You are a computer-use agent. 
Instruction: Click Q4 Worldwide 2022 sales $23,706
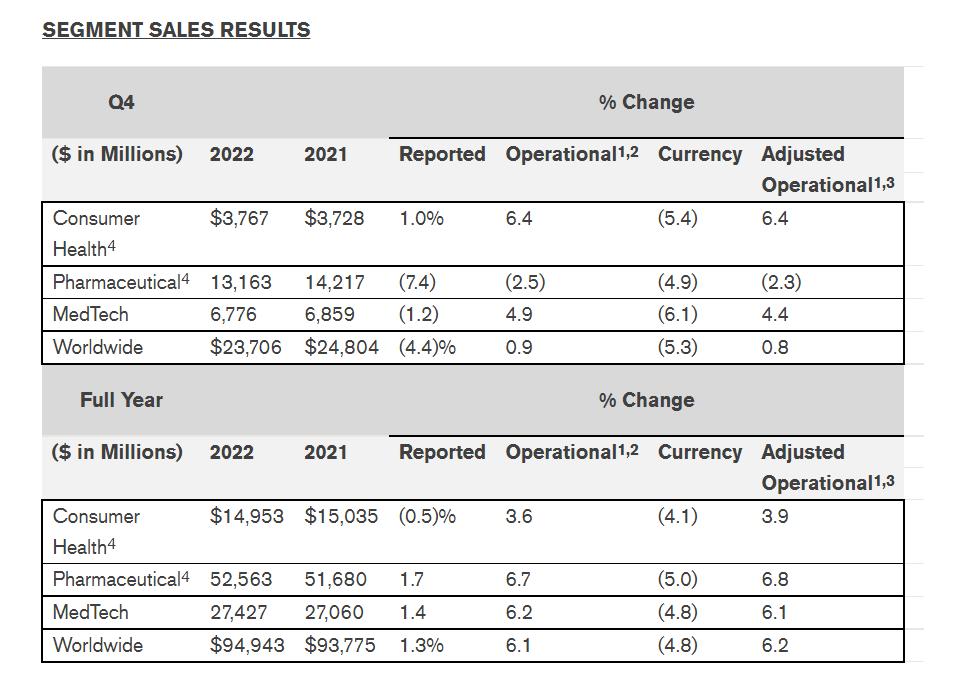click(x=245, y=347)
